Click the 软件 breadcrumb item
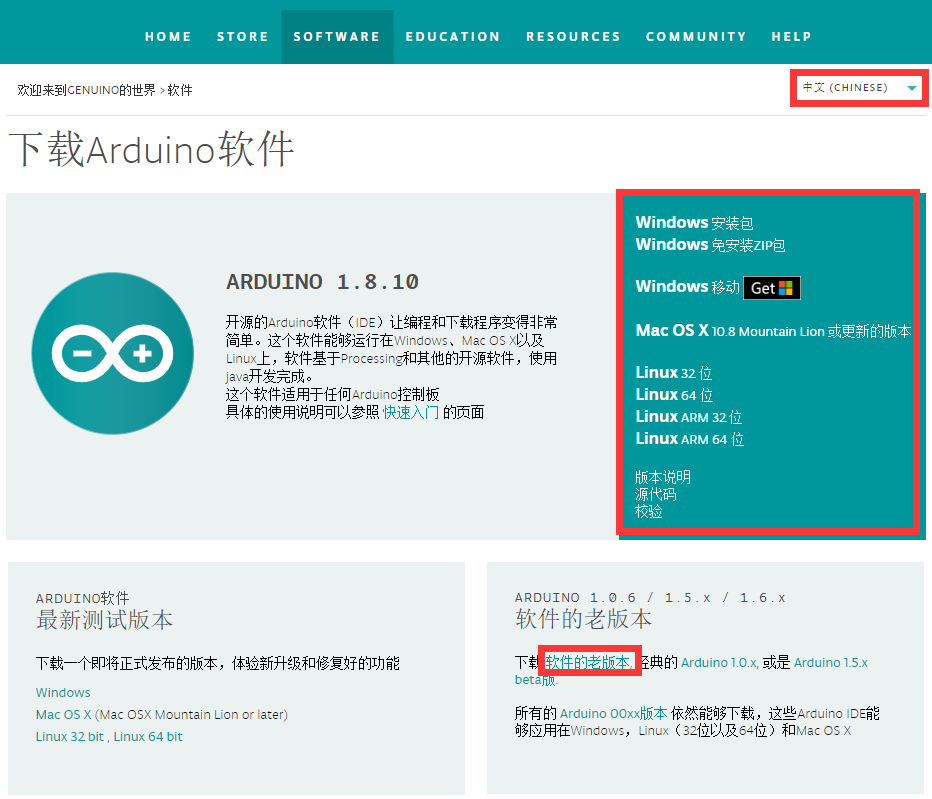 pos(180,90)
